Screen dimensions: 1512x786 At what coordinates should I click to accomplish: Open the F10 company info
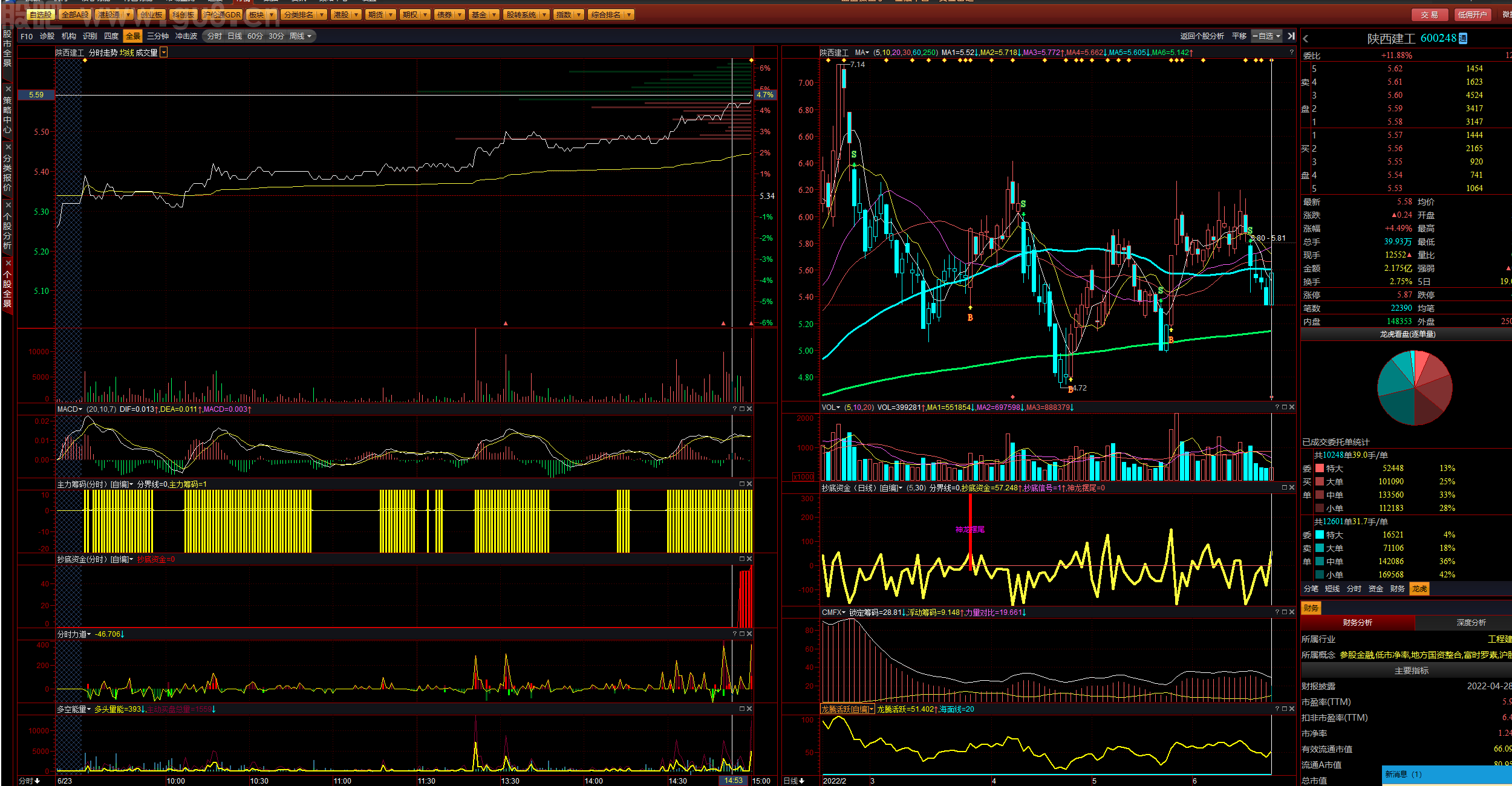click(27, 36)
